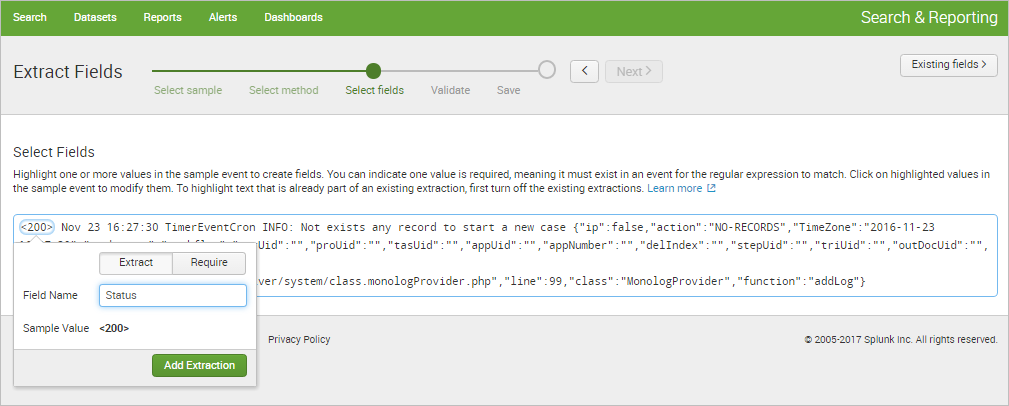
Task: Open the Learn more link
Action: point(675,188)
